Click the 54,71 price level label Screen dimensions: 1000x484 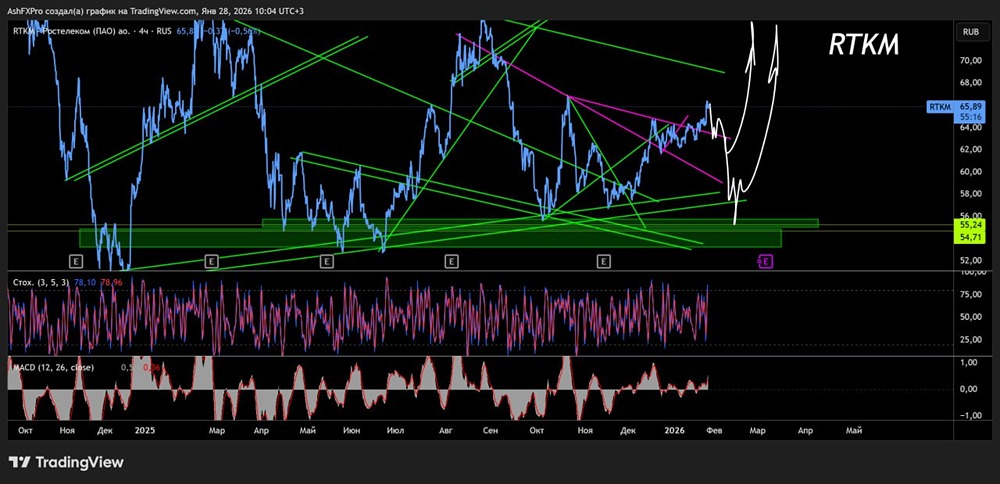click(972, 237)
